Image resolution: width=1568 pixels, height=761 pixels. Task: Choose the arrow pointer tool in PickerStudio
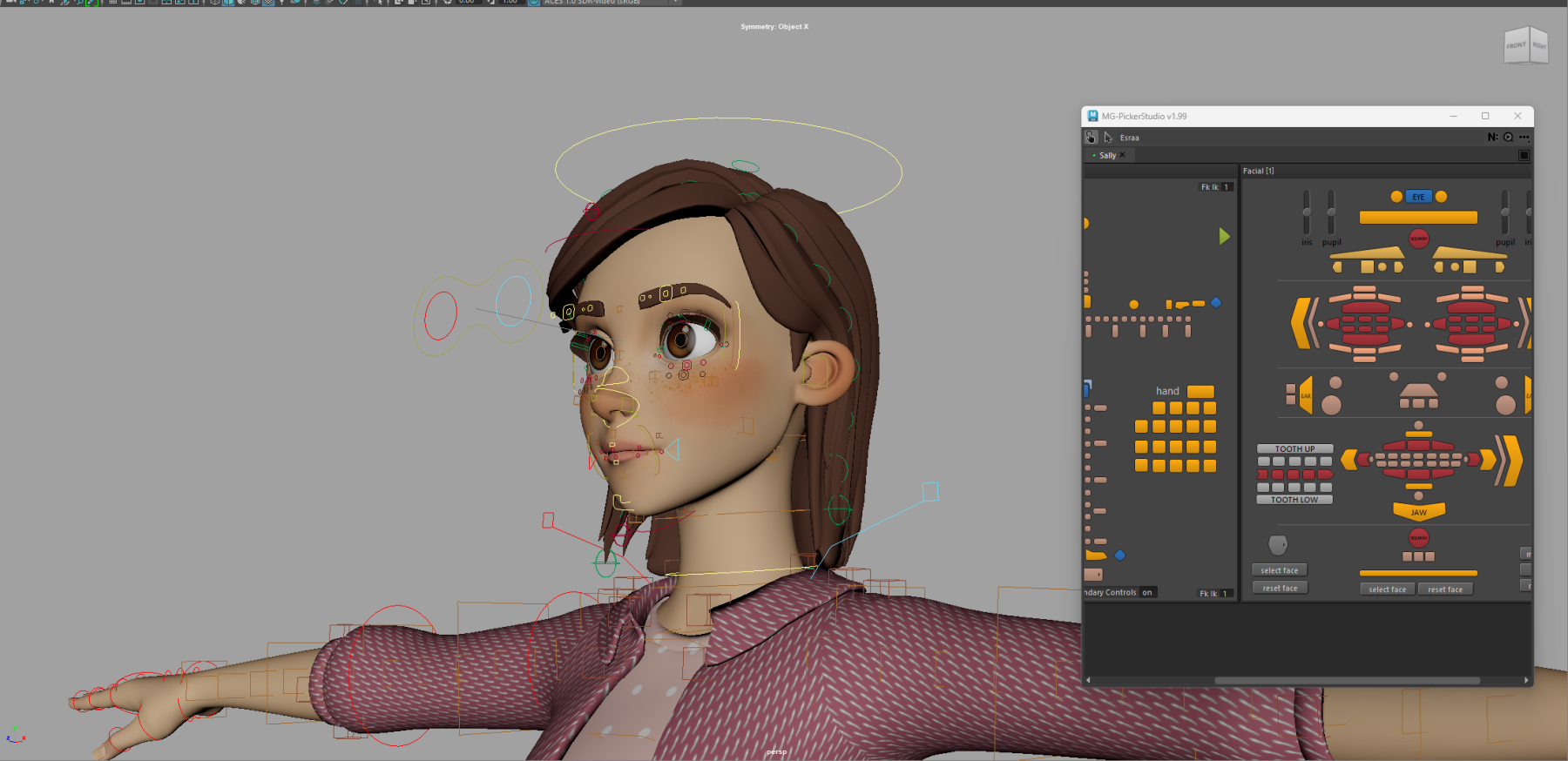click(1108, 138)
